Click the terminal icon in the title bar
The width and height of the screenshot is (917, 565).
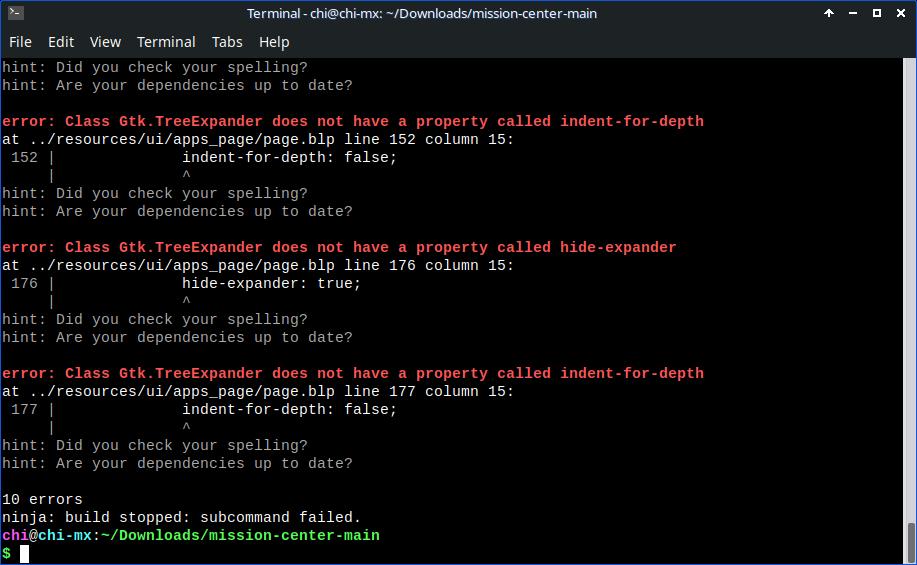coord(14,14)
